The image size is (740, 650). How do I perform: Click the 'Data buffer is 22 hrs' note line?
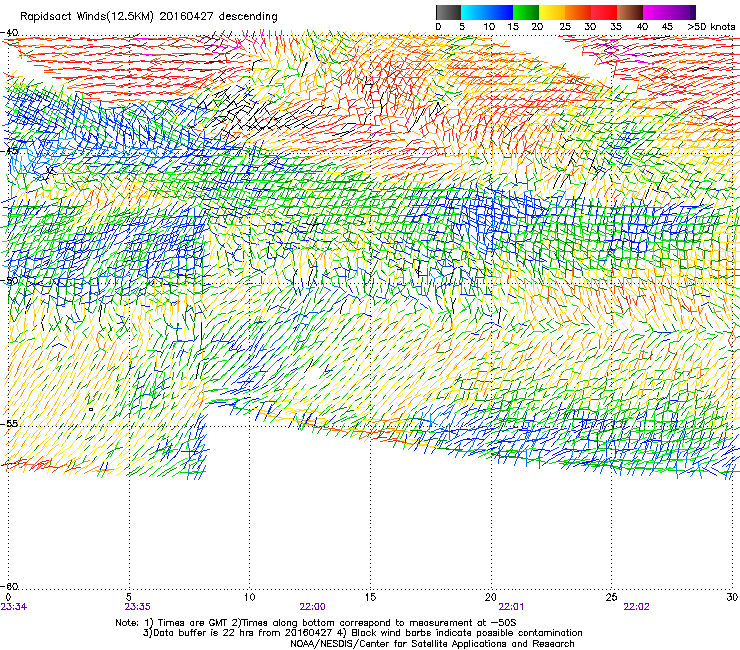[x=362, y=633]
